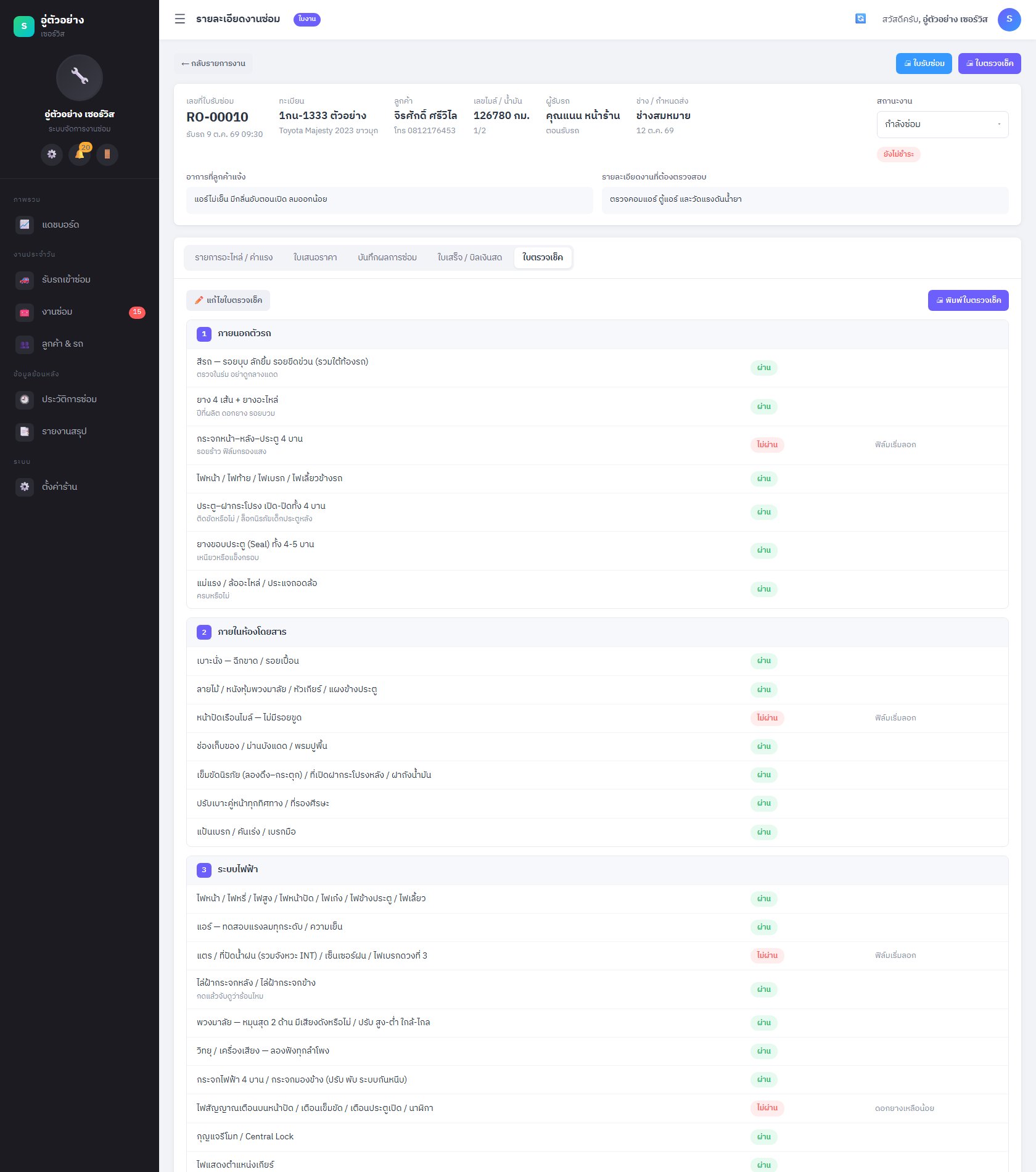The height and width of the screenshot is (1172, 1036).
Task: Open งานซ่อม in the sidebar
Action: [80, 312]
